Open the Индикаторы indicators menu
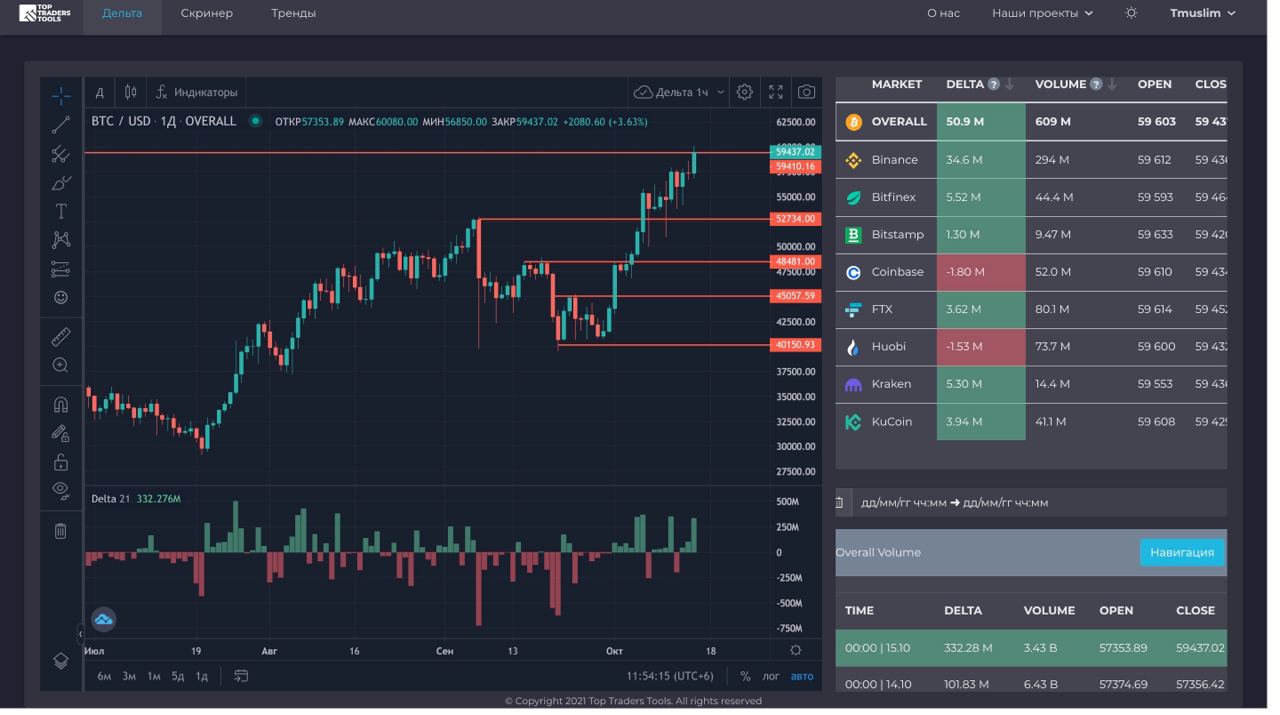The height and width of the screenshot is (715, 1280). (197, 92)
